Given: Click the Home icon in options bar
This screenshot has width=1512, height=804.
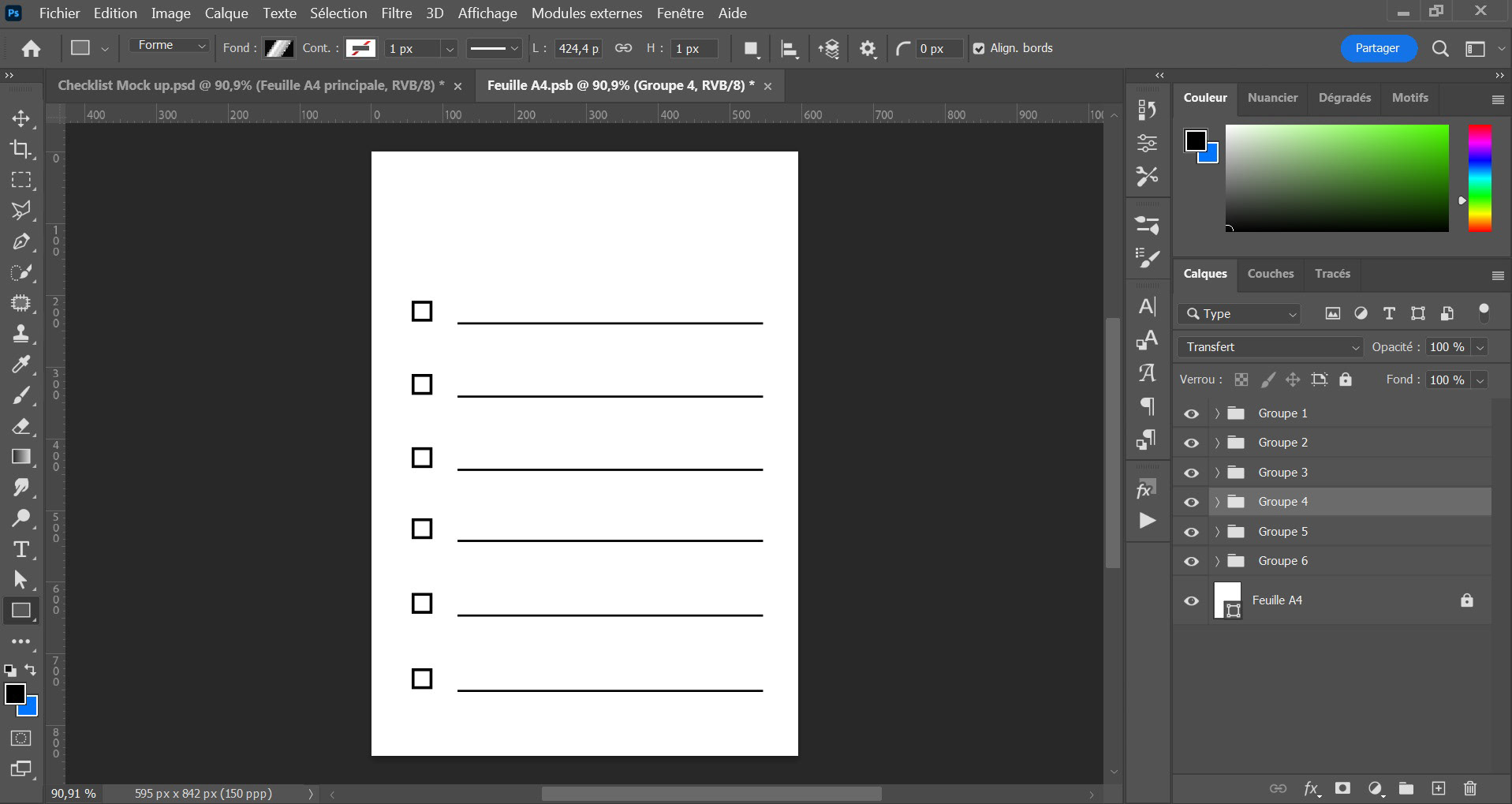Looking at the screenshot, I should pos(31,49).
